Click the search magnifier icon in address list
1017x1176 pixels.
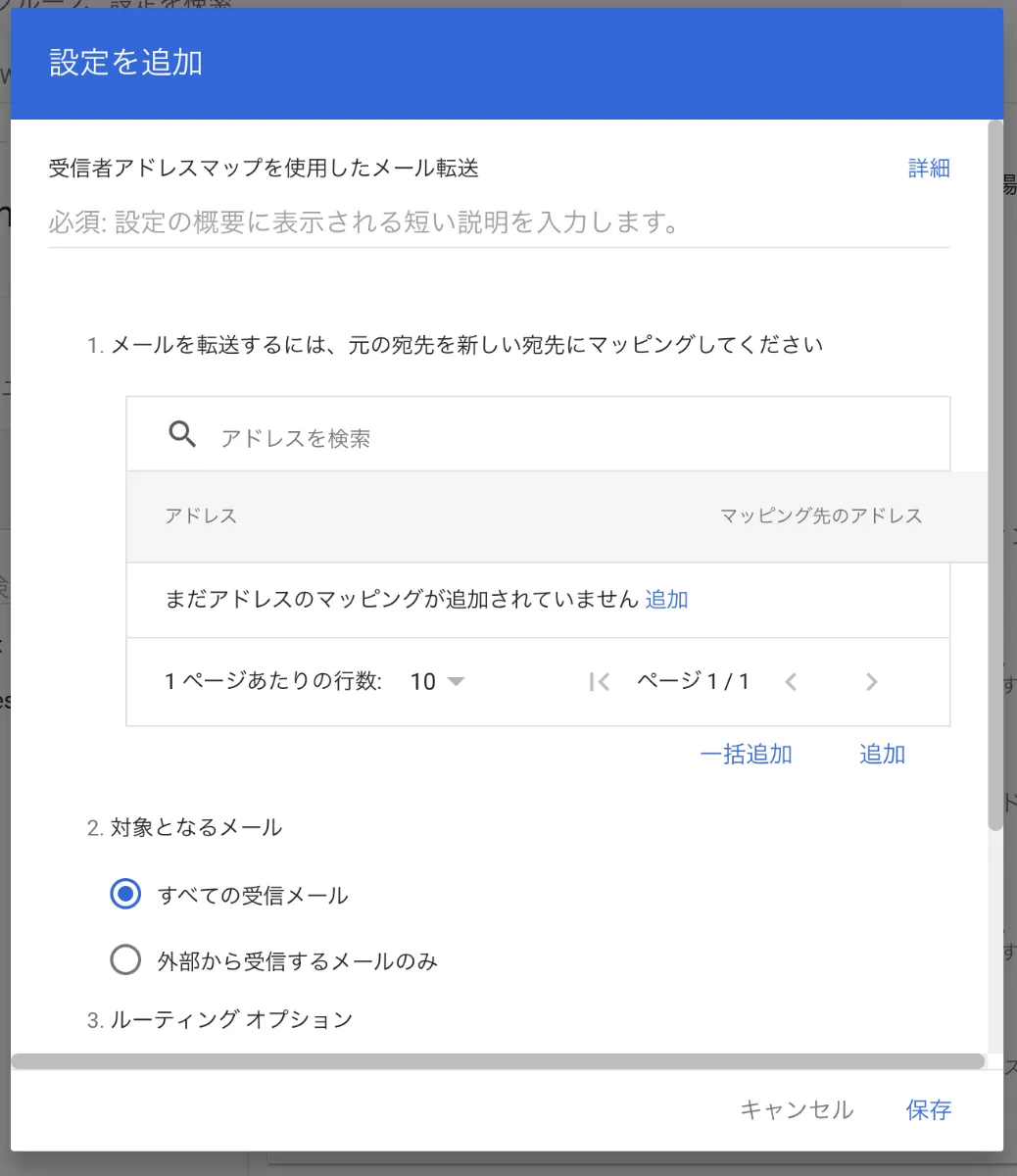[181, 433]
